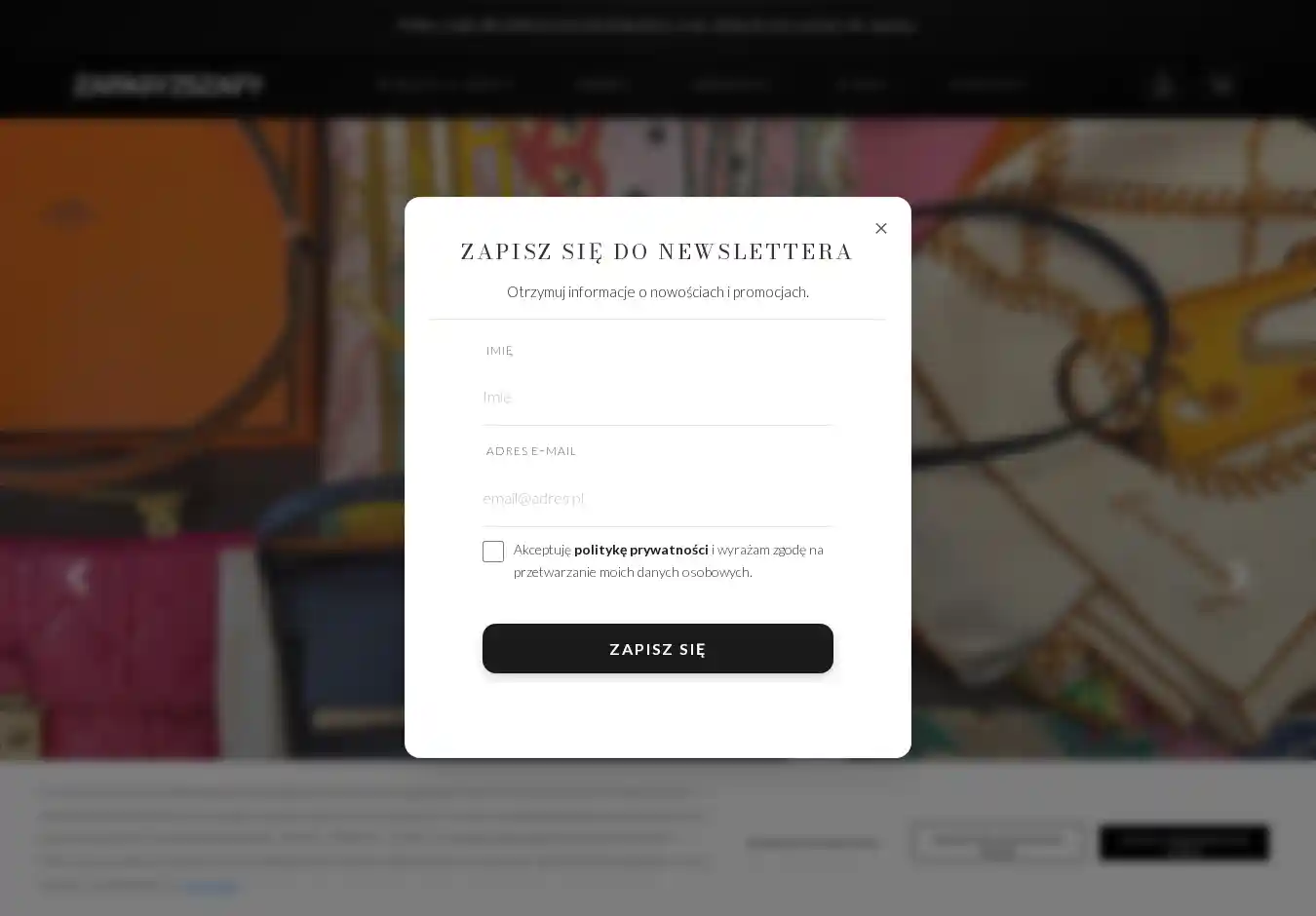Viewport: 1316px width, 916px height.
Task: Accept cookies with the black banner button
Action: coord(1184,843)
